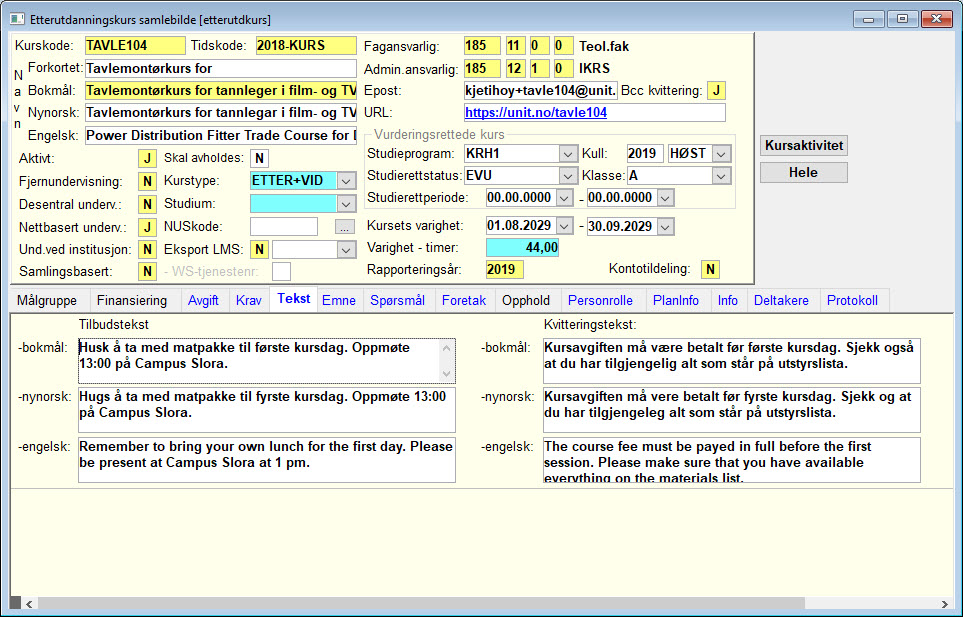
Task: Toggle the Samlingsbasert N field
Action: coord(147,271)
